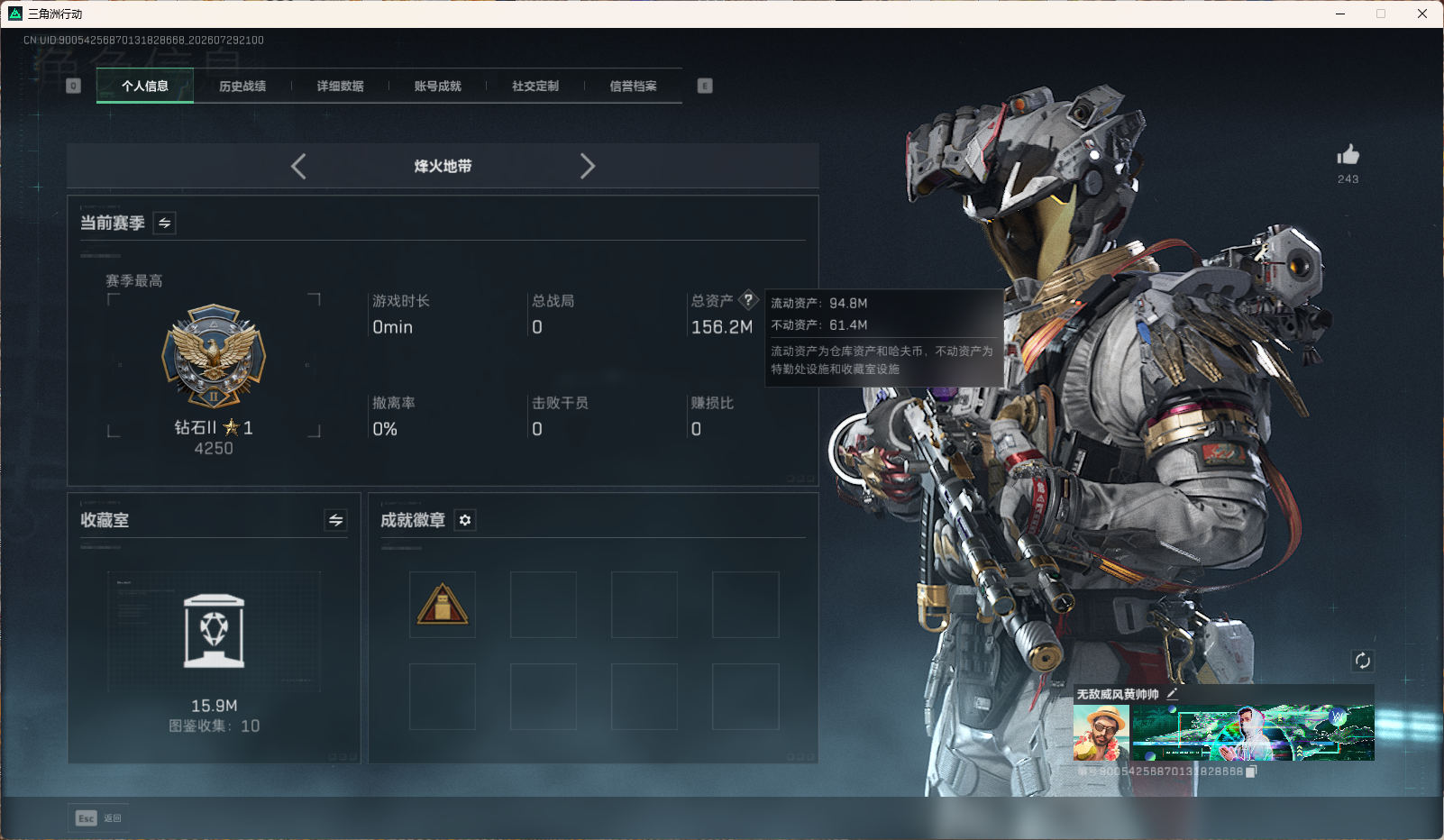Go to the 账号成就 tab
The height and width of the screenshot is (840, 1444).
438,86
